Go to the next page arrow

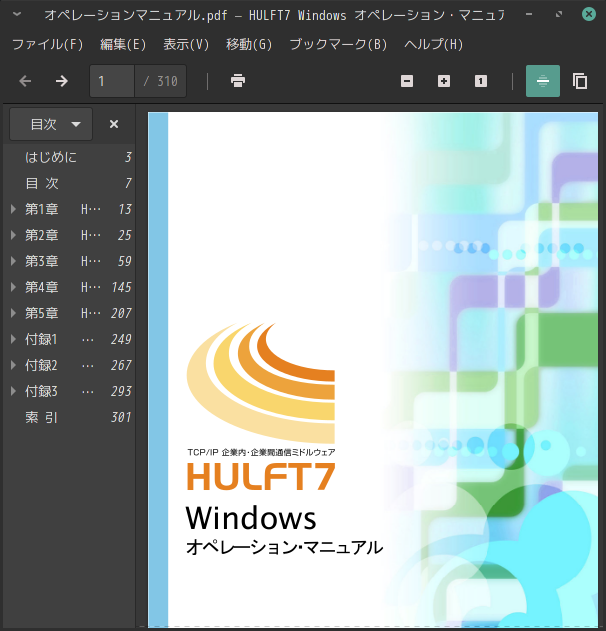point(62,81)
